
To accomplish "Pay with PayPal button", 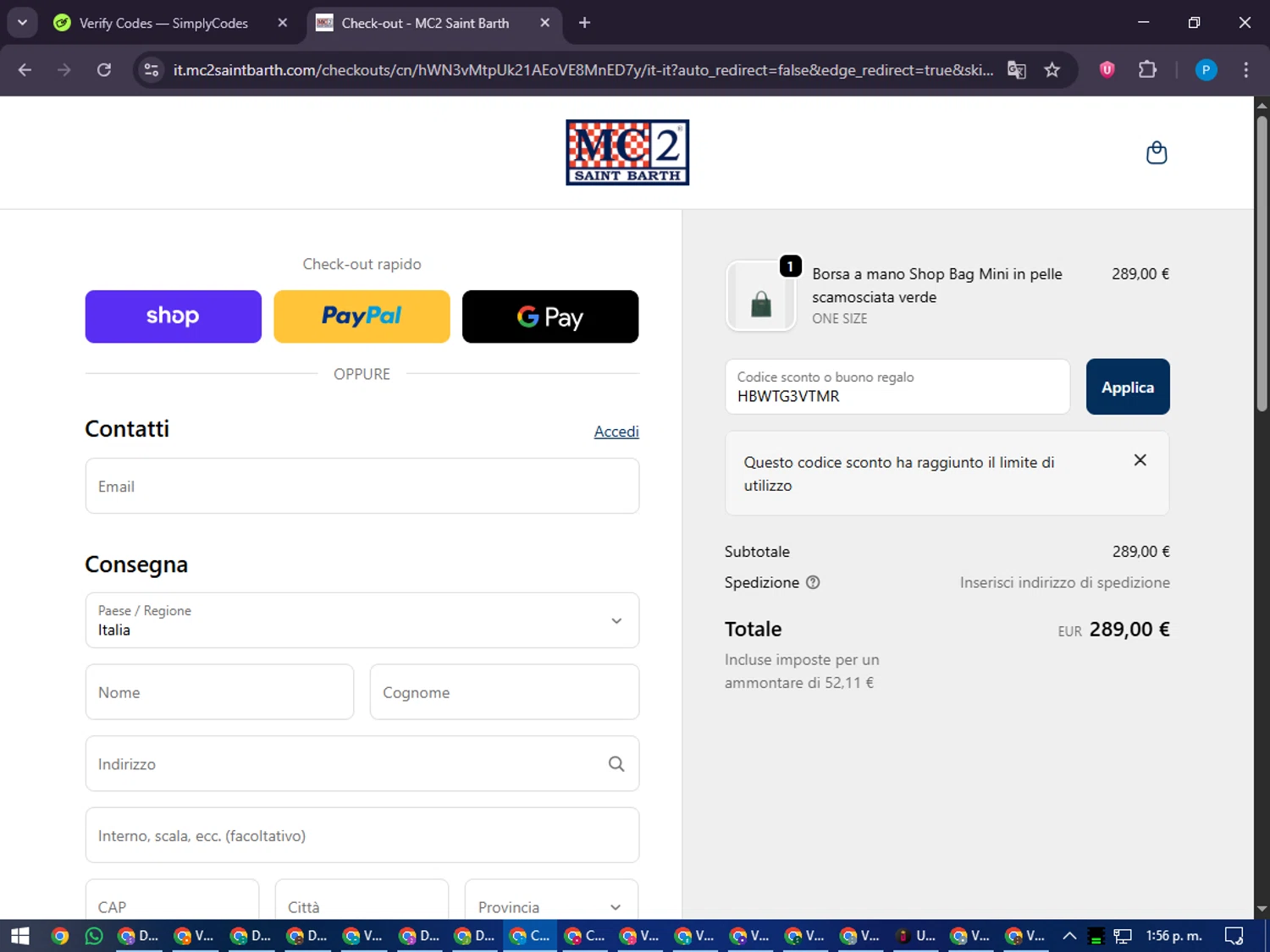I will pyautogui.click(x=362, y=316).
